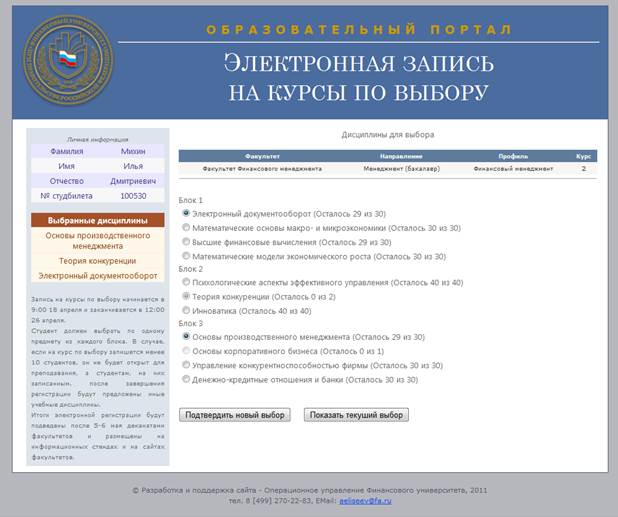Click the Блок 2 heading
Screen dimensions: 618x517
tap(191, 269)
